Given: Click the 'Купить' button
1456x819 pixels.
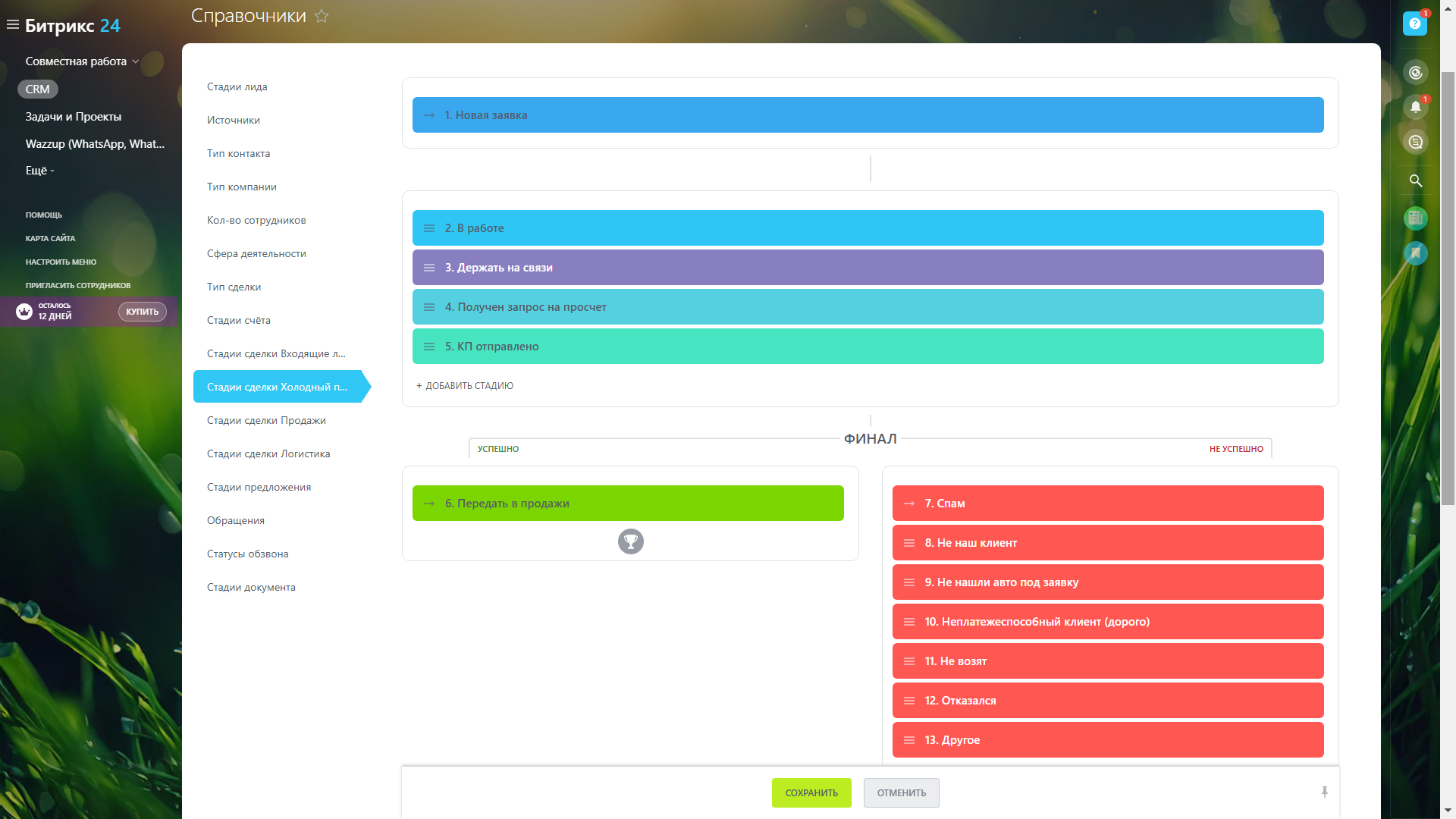Looking at the screenshot, I should pos(142,312).
